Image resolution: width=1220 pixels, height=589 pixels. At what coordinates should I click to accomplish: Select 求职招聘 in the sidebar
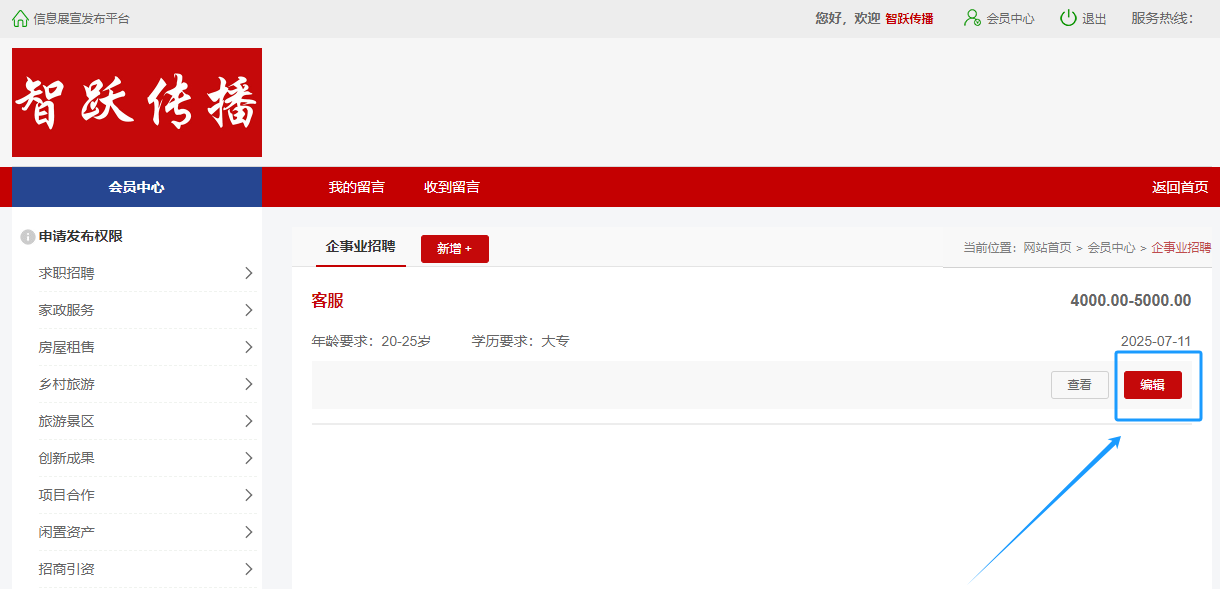[x=67, y=273]
